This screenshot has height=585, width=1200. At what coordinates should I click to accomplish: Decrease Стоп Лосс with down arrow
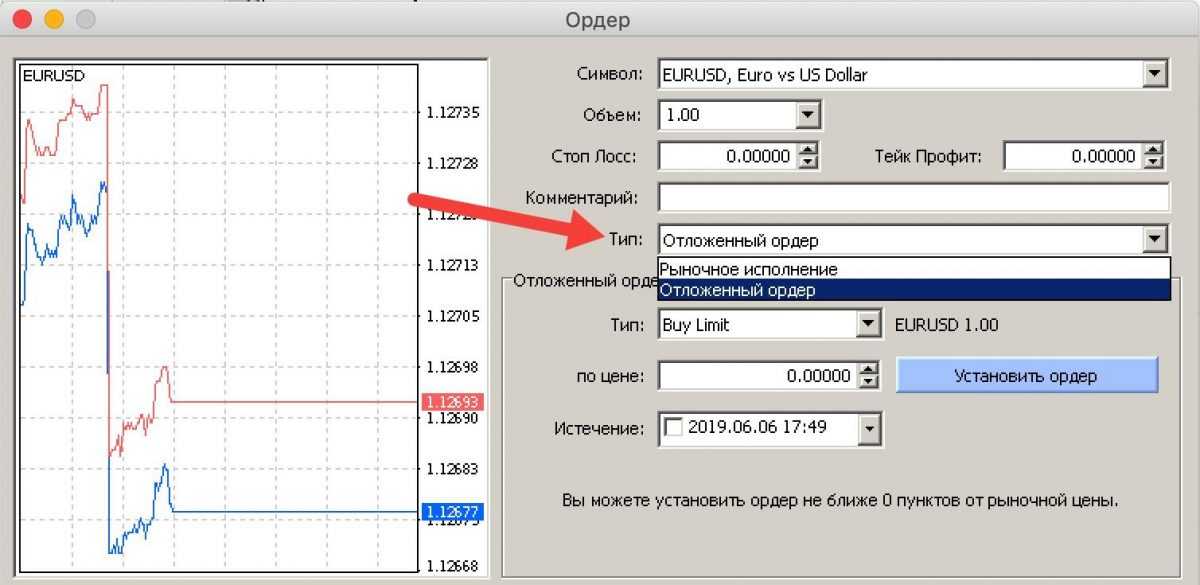point(810,163)
